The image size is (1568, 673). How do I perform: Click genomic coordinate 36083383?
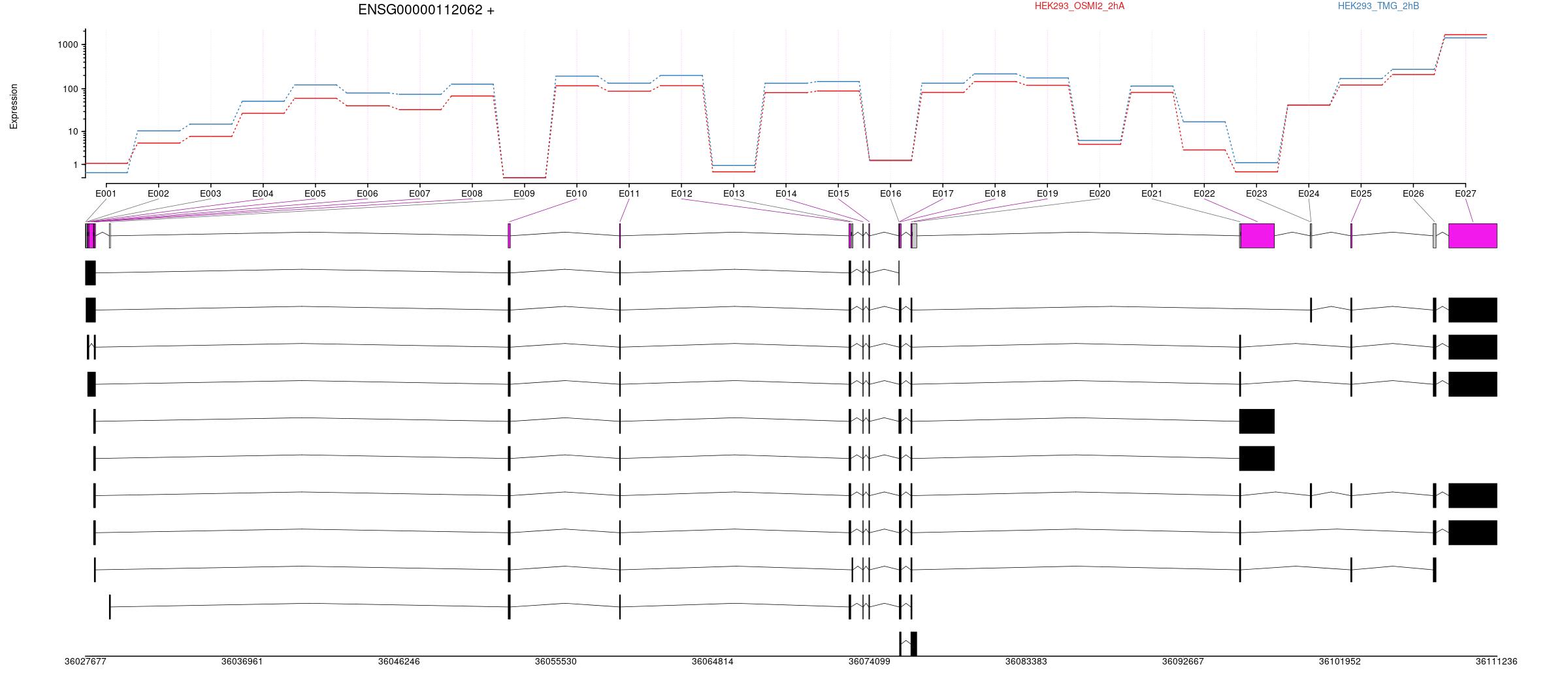point(1026,661)
